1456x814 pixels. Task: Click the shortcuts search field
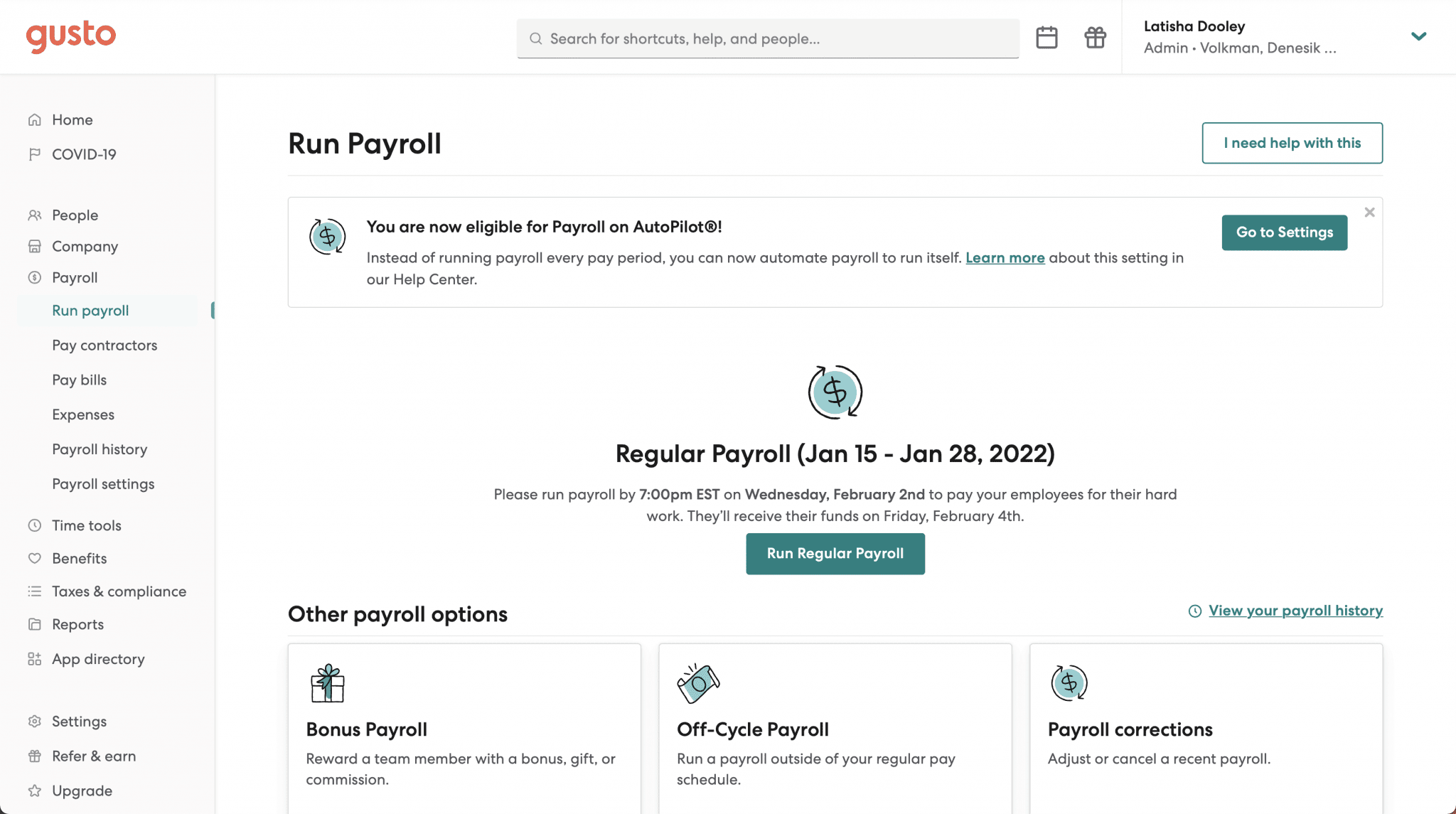[x=768, y=38]
